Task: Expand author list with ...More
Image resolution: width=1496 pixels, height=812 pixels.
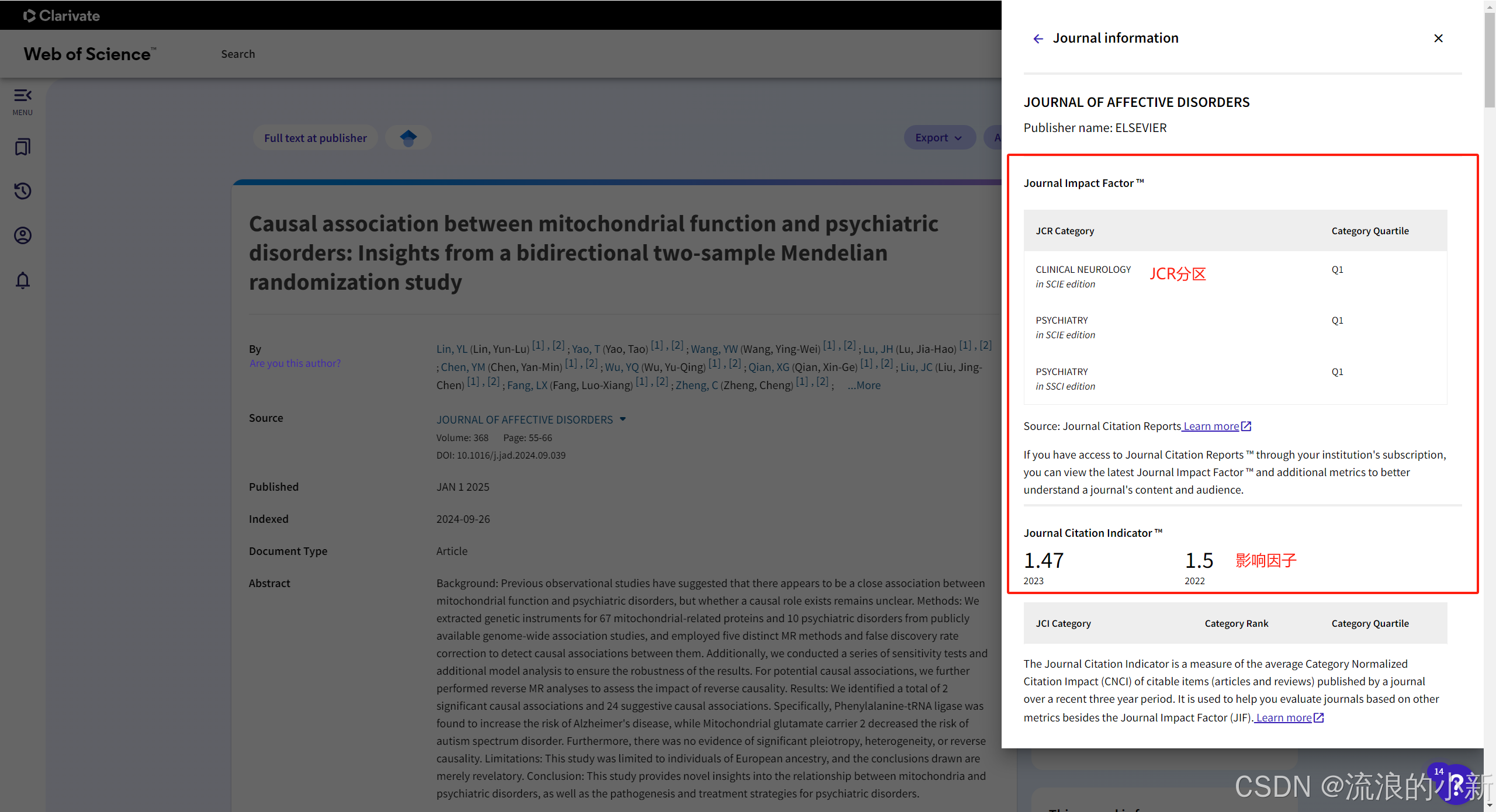Action: (x=864, y=385)
